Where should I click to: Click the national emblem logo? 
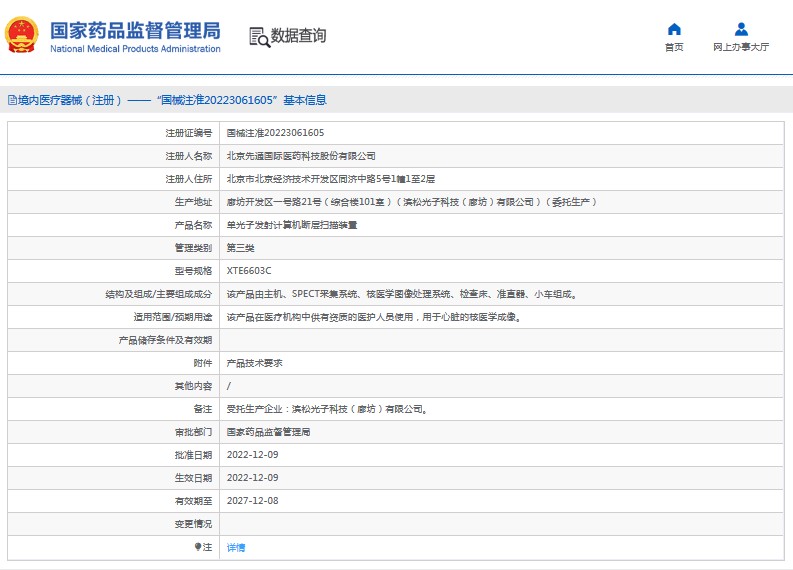[22, 35]
